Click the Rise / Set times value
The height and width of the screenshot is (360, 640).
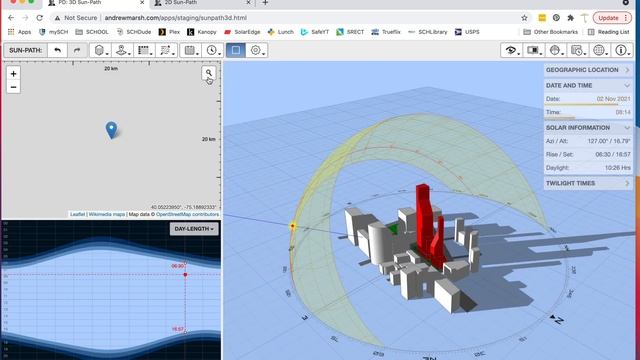pos(613,155)
